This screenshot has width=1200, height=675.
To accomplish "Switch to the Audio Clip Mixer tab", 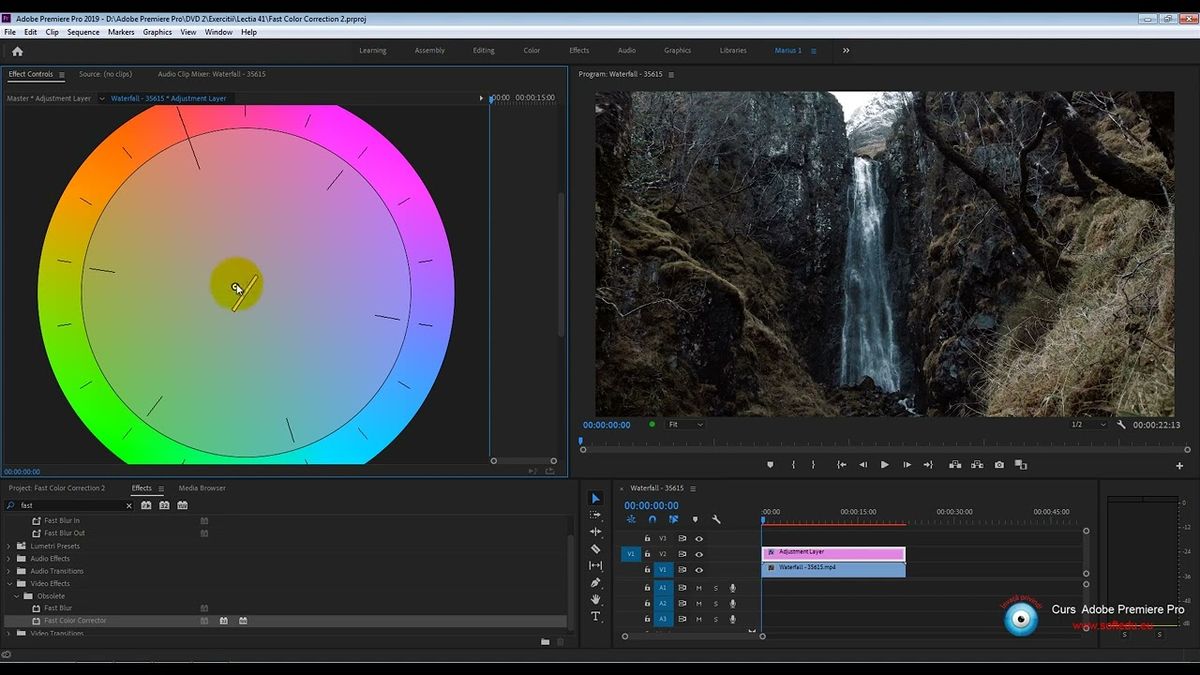I will coord(212,74).
